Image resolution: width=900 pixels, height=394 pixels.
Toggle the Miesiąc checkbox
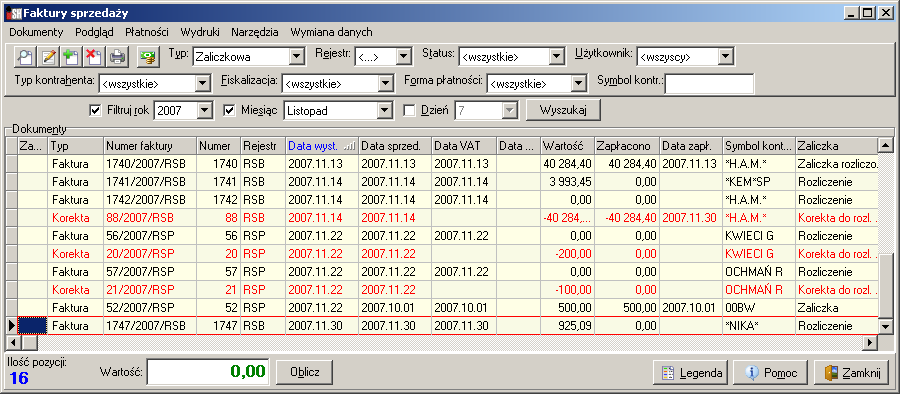click(x=230, y=110)
